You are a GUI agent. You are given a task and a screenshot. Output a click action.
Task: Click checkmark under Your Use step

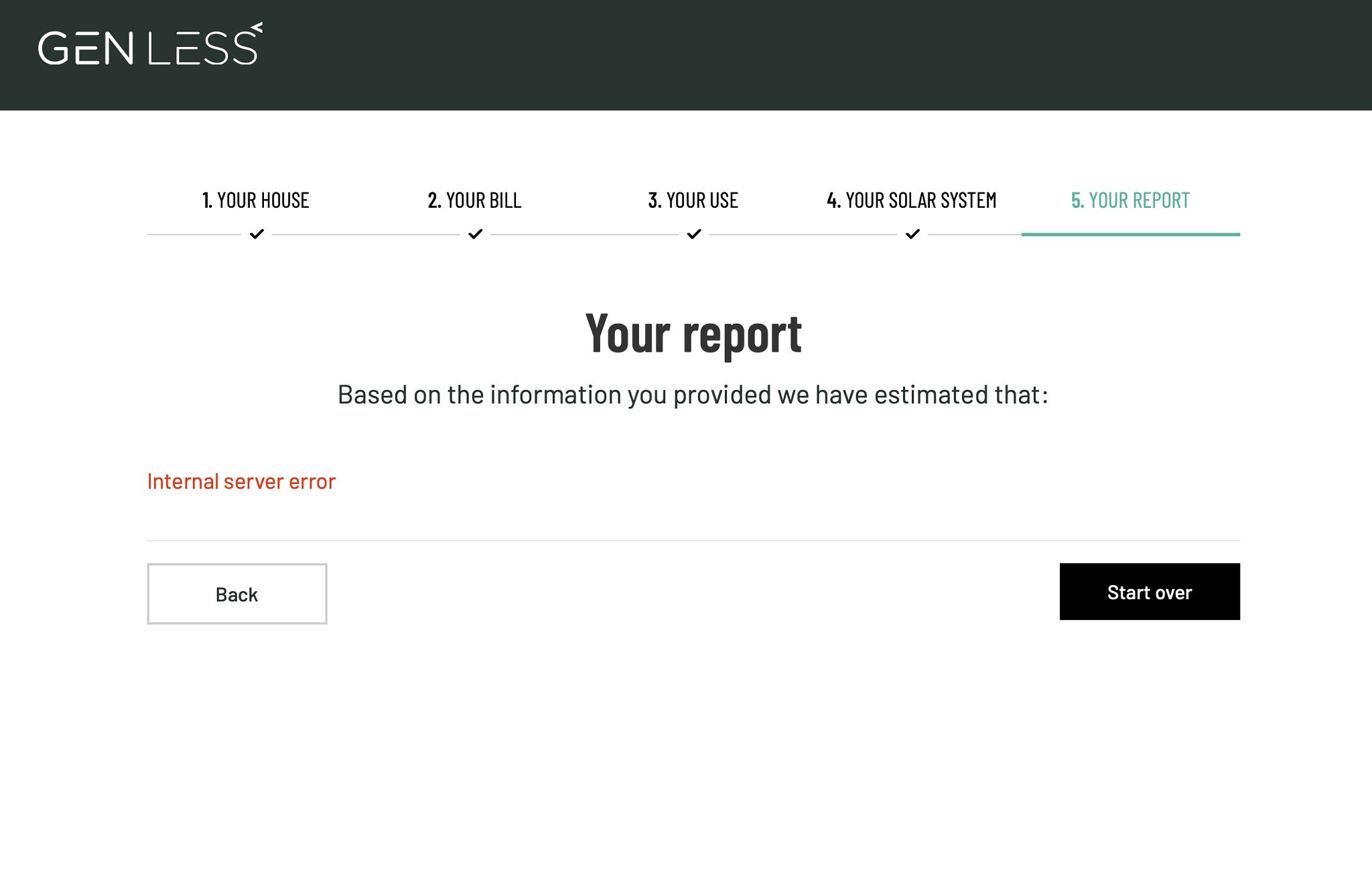pyautogui.click(x=694, y=234)
